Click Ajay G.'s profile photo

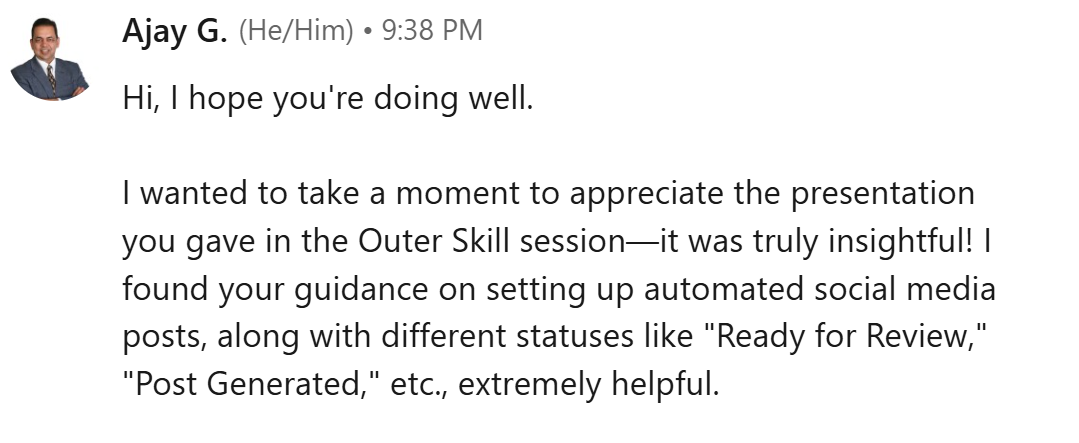50,62
